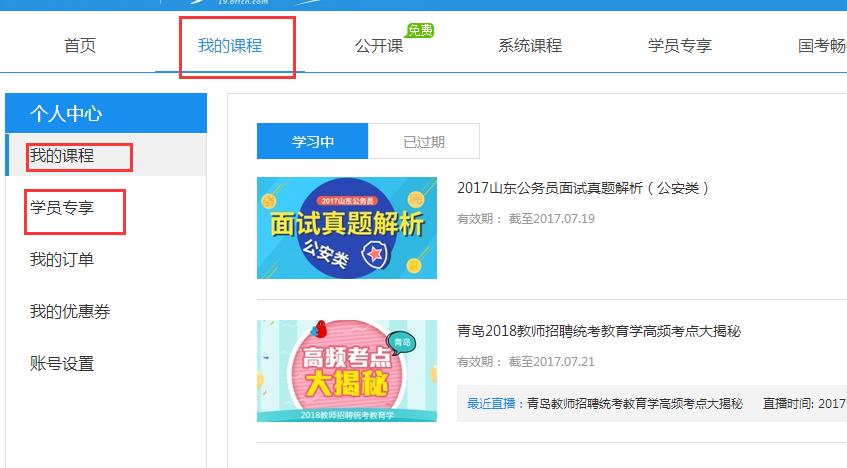Select 学员专享 in the top navigation
Viewport: 847px width, 468px height.
pyautogui.click(x=680, y=46)
